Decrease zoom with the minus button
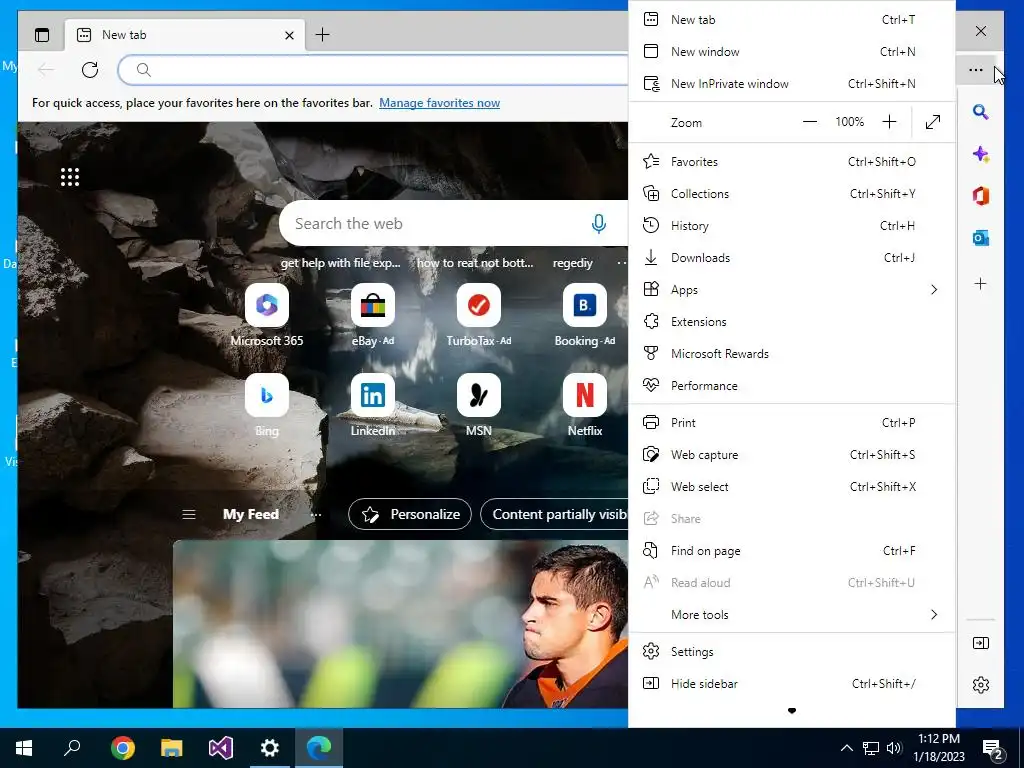The image size is (1024, 768). 810,122
